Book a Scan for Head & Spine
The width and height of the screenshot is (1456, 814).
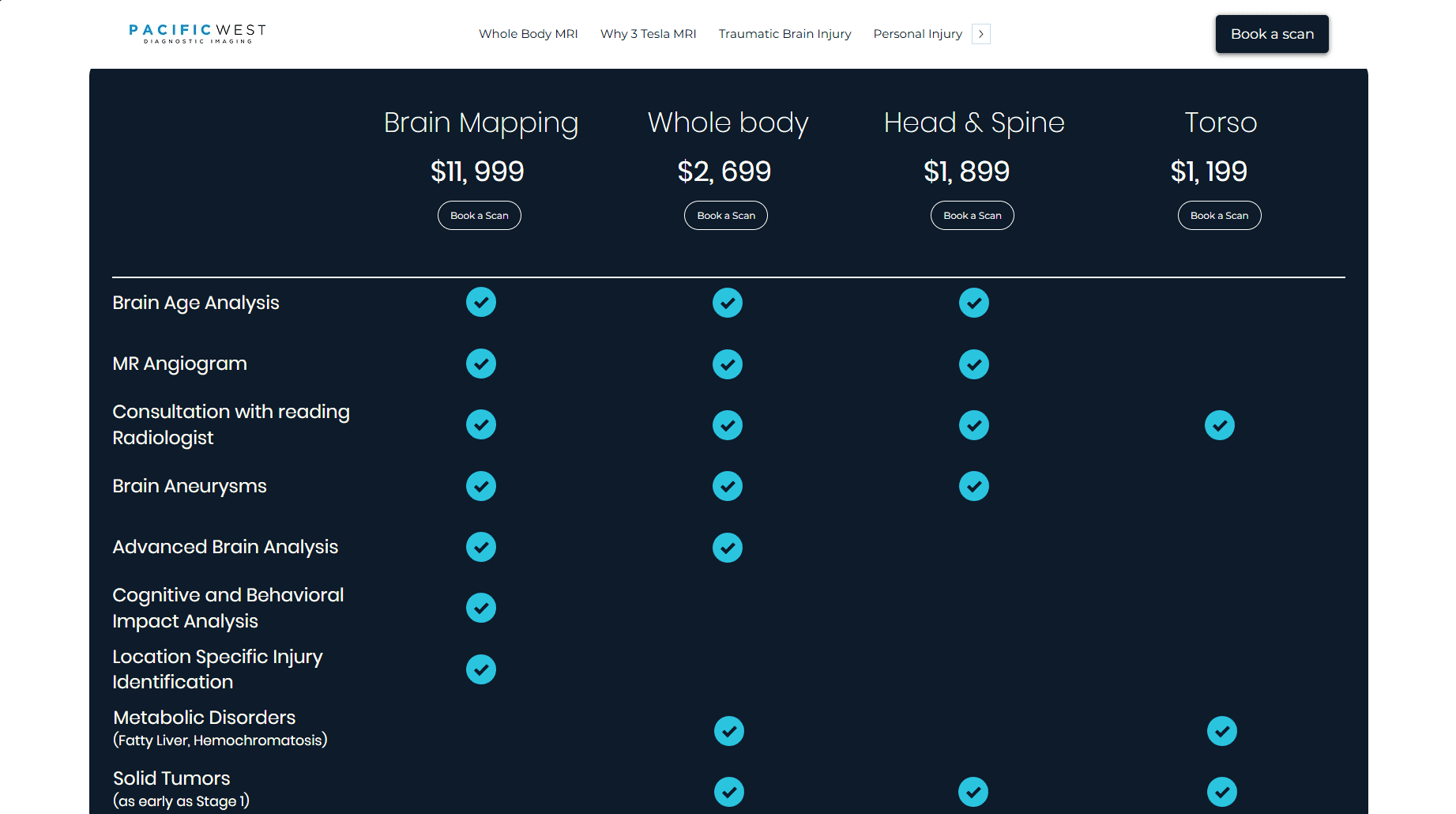[973, 216]
